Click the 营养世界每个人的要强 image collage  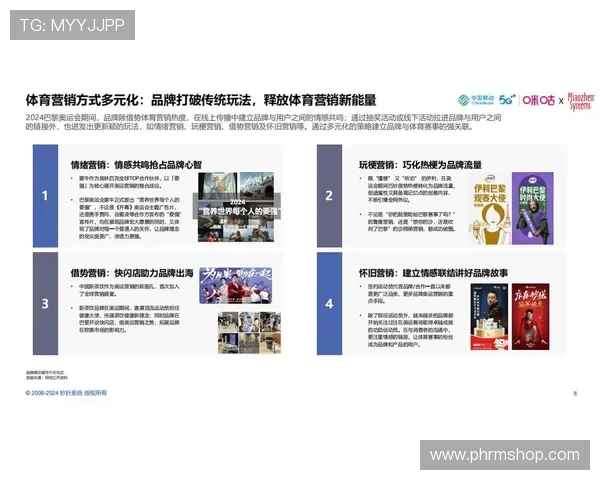[x=237, y=207]
